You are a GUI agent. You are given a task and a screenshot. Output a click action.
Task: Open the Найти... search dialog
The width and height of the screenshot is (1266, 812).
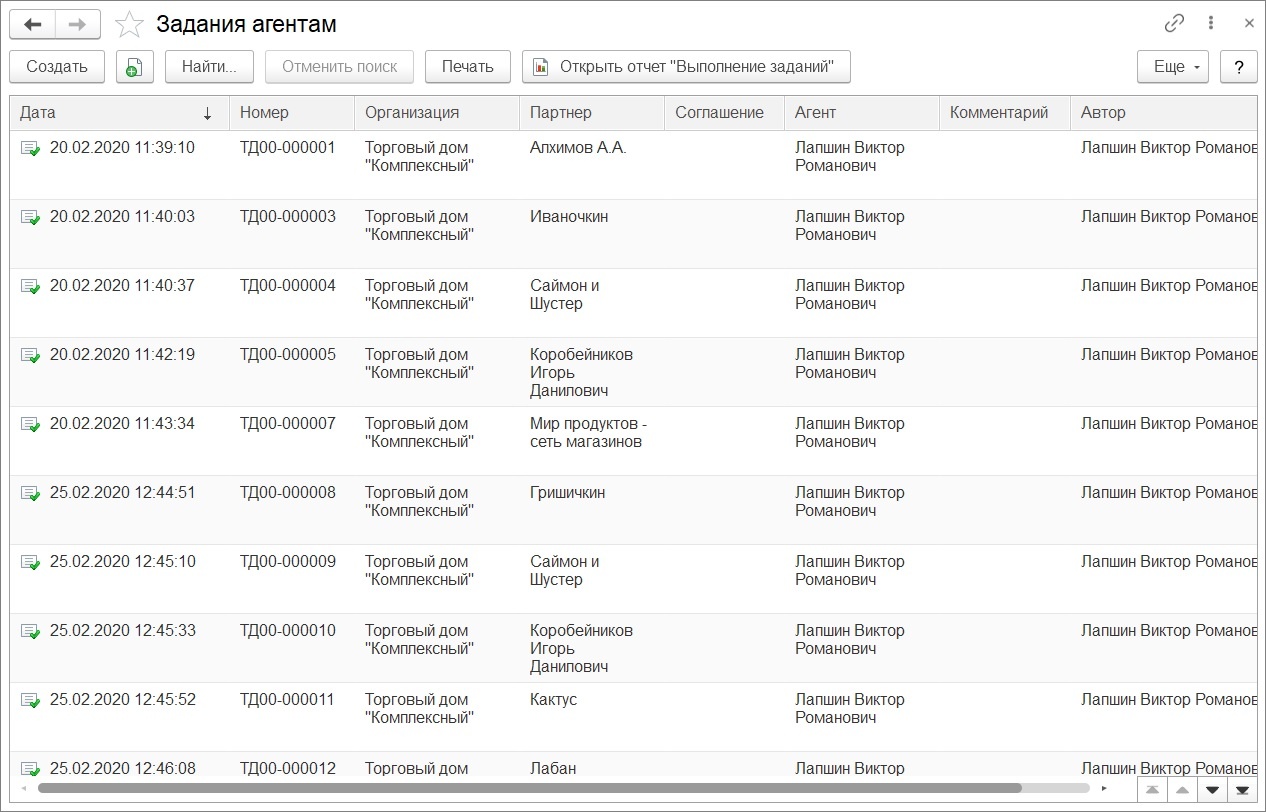pyautogui.click(x=209, y=67)
